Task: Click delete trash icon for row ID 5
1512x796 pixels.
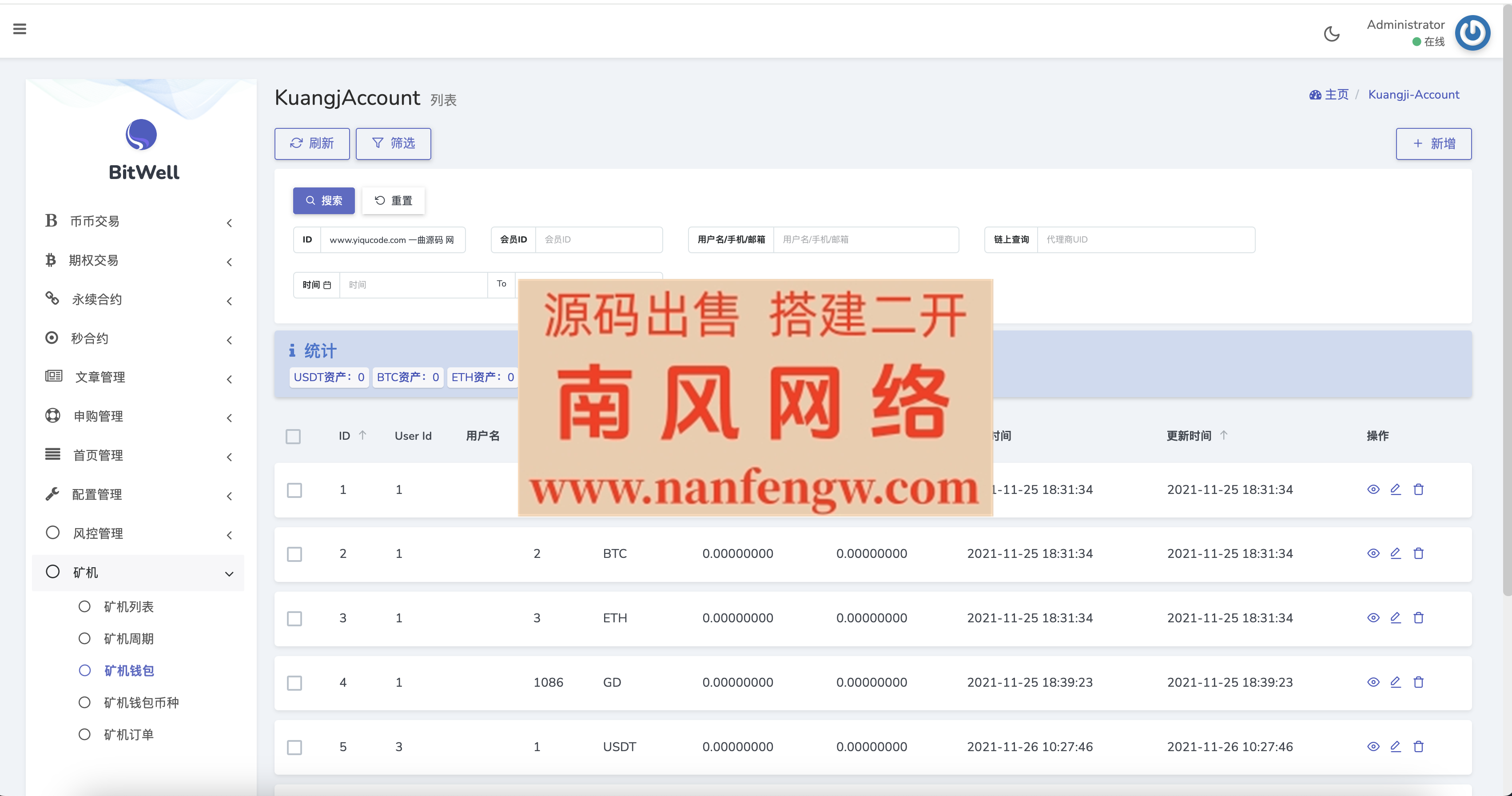Action: tap(1419, 747)
